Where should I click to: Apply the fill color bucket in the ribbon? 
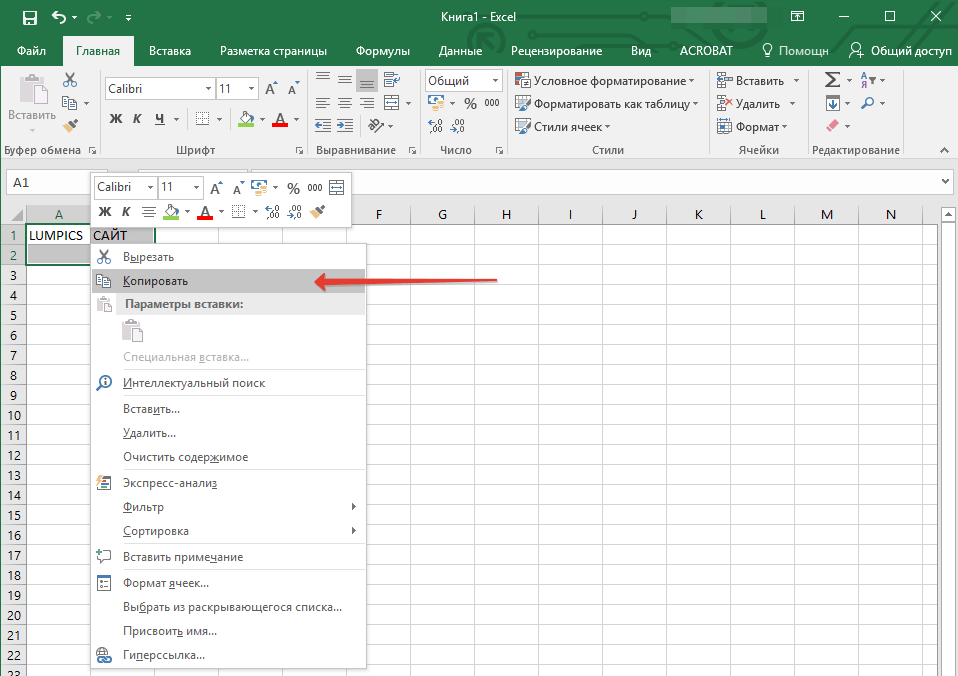pos(247,119)
